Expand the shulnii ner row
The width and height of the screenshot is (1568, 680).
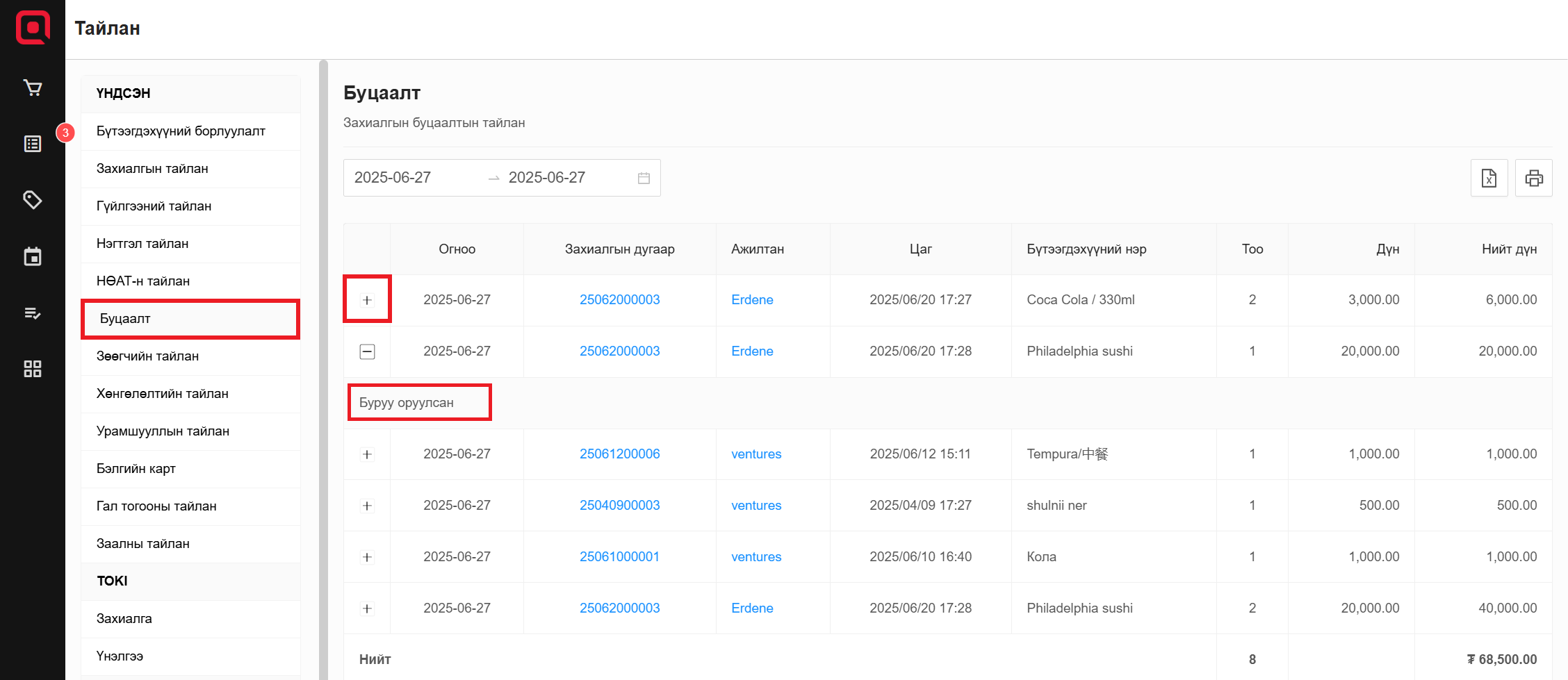(x=367, y=506)
